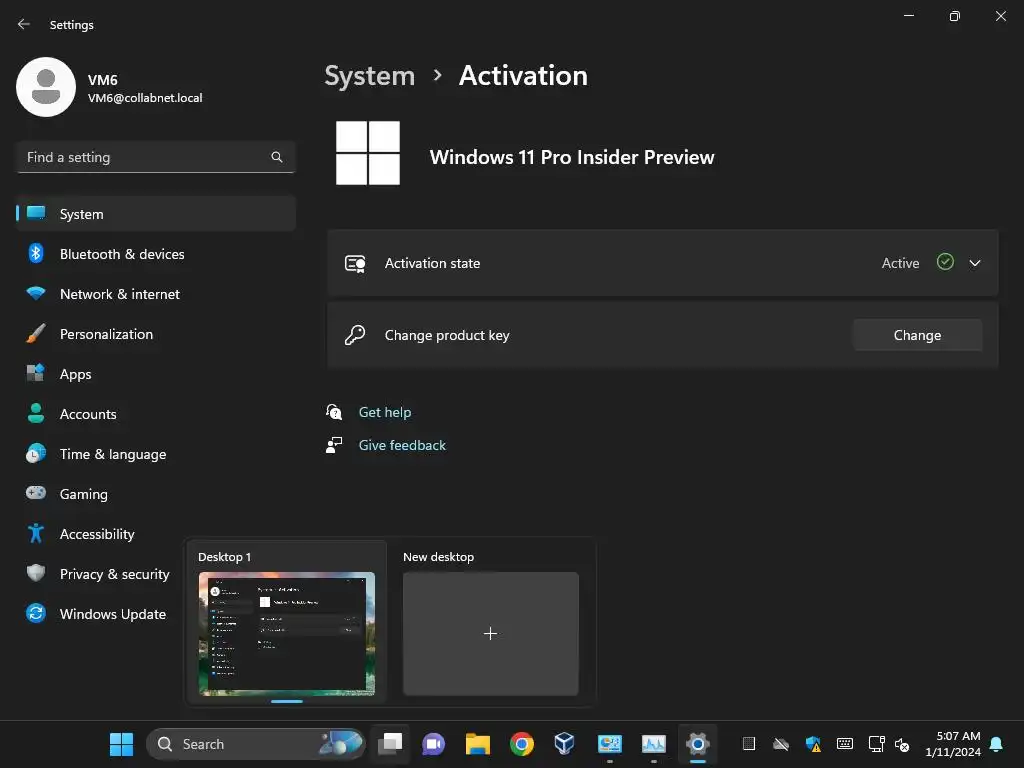Viewport: 1024px width, 768px height.
Task: Click the square tray icon
Action: click(x=749, y=744)
